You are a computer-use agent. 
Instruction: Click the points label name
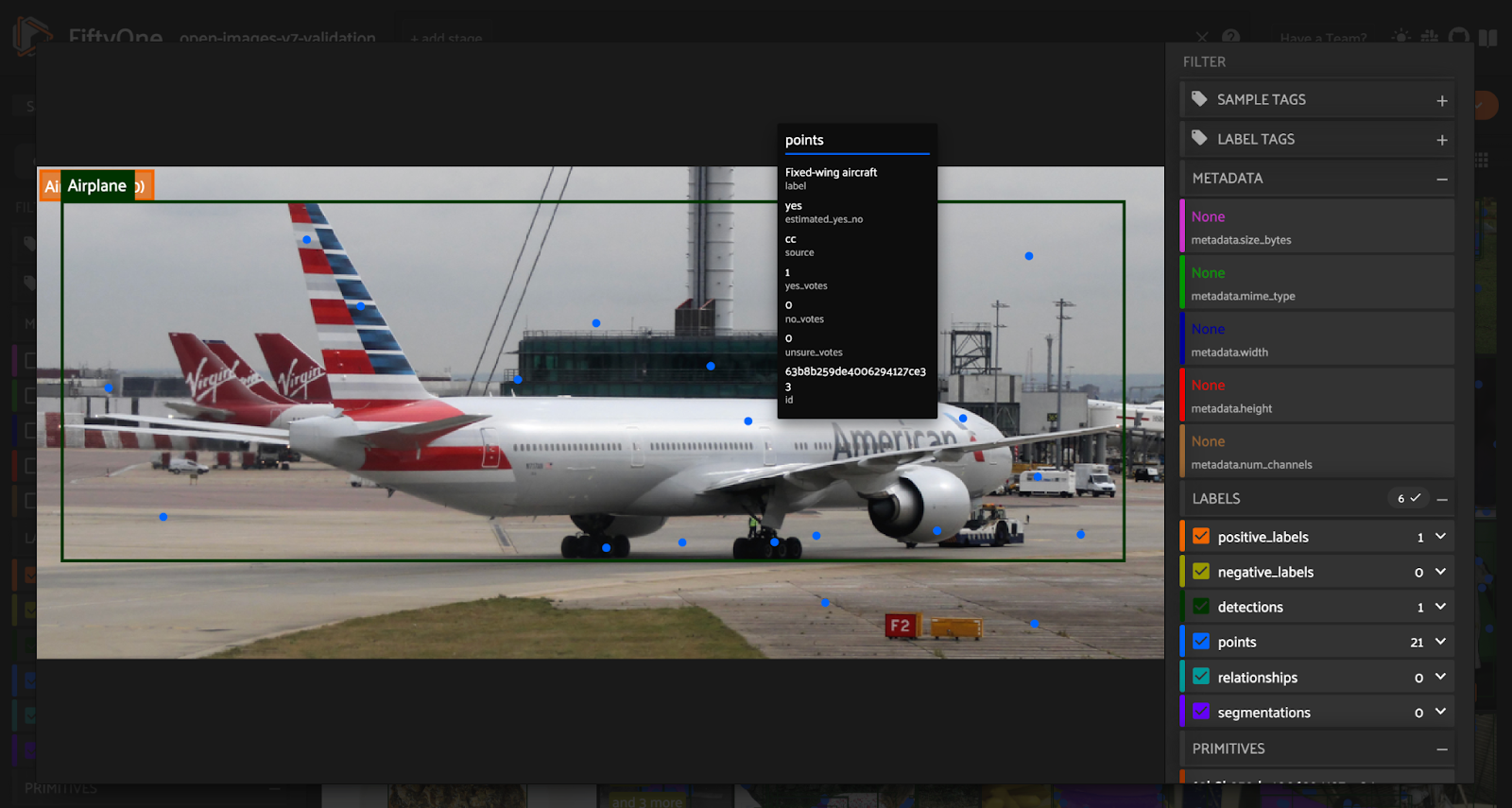[1236, 642]
